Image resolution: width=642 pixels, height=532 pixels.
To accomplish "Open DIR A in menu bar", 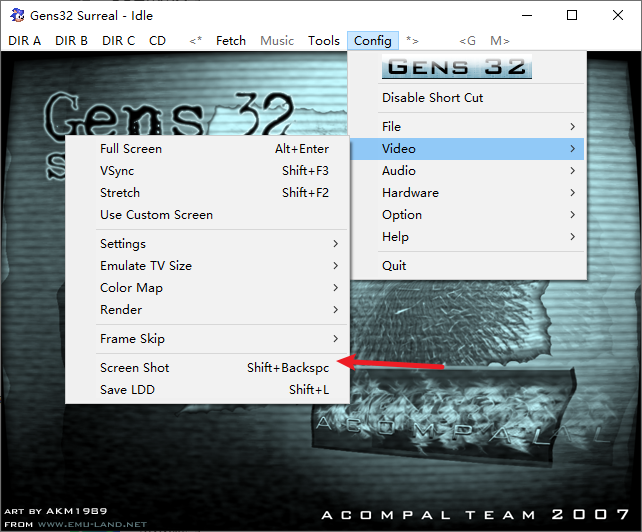I will point(25,41).
